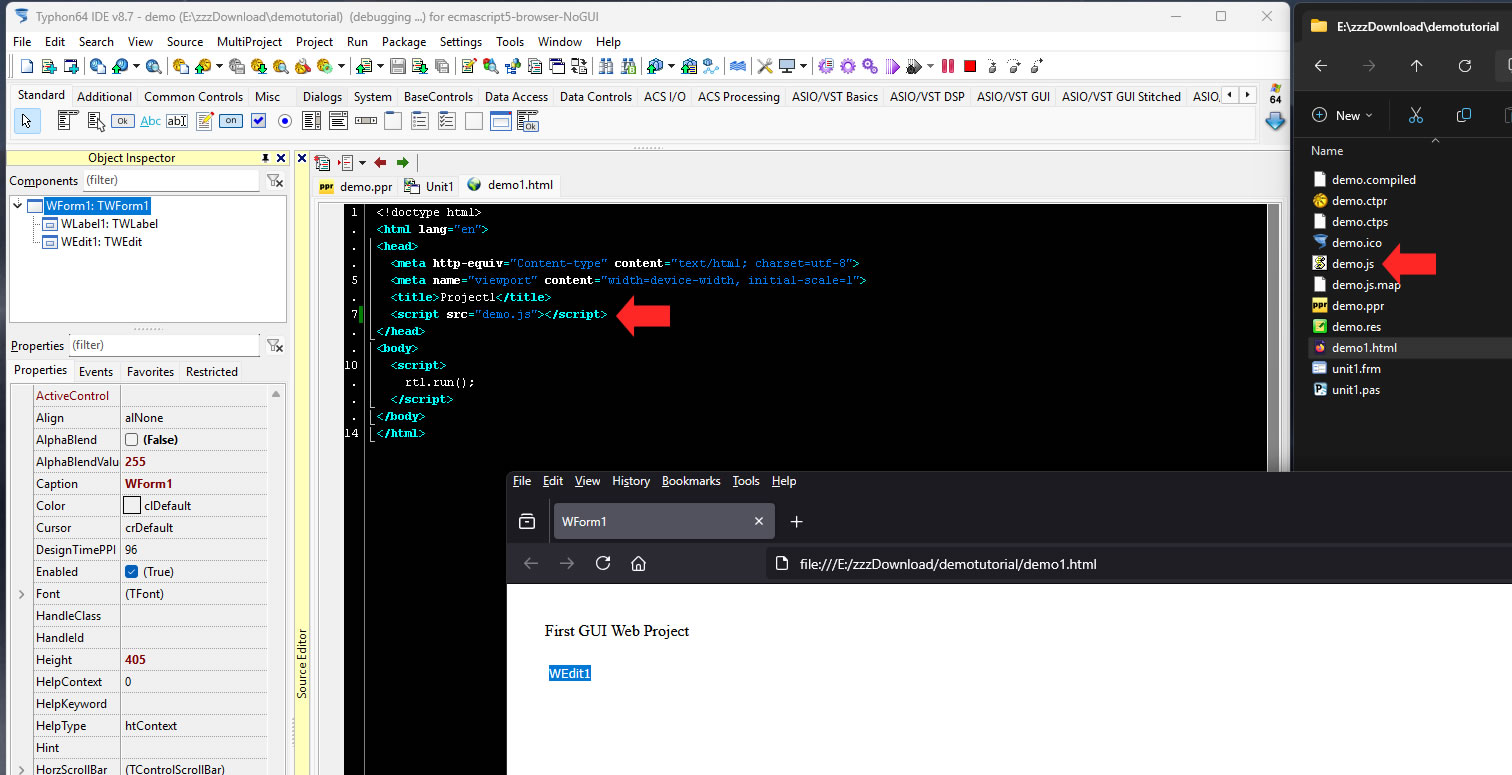Select WLabel1: TWLabel in component tree
This screenshot has height=775, width=1512.
click(109, 224)
